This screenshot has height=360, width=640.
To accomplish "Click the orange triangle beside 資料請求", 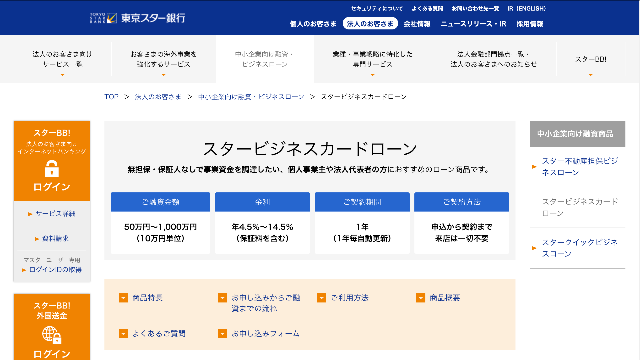I will coord(36,239).
